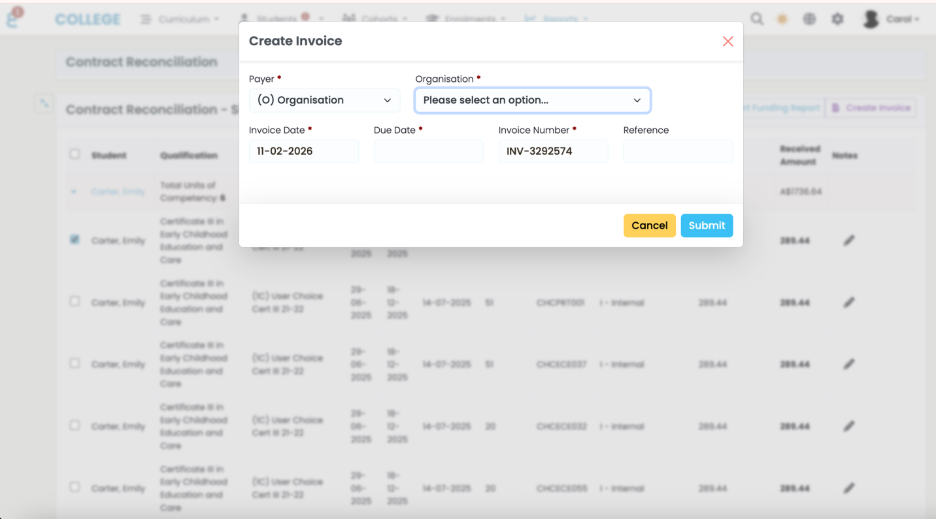Click the pencil notes icon in the checked row

pyautogui.click(x=848, y=240)
